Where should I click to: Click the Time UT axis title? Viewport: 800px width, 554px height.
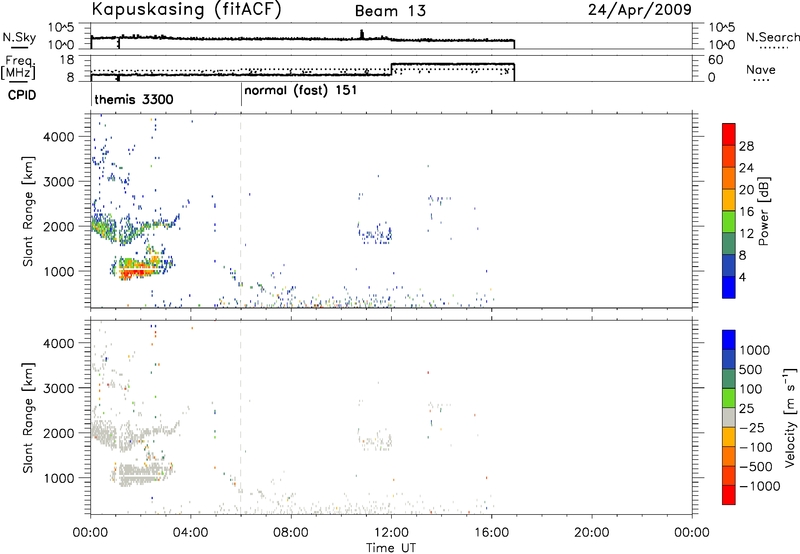[x=391, y=548]
